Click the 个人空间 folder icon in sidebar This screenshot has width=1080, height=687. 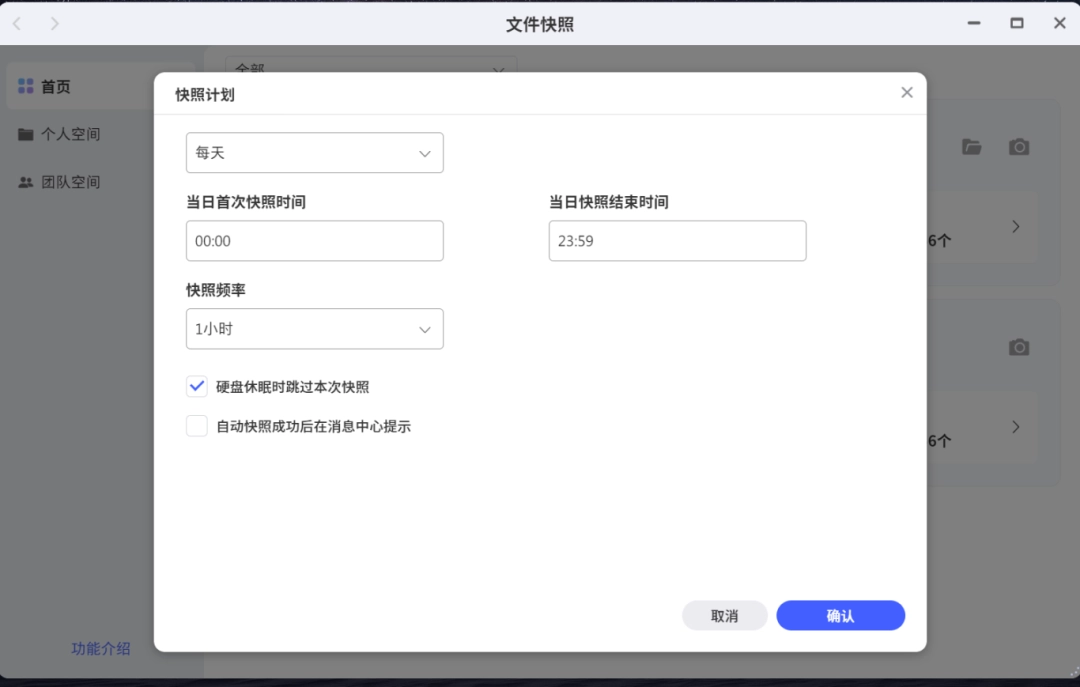click(x=26, y=134)
